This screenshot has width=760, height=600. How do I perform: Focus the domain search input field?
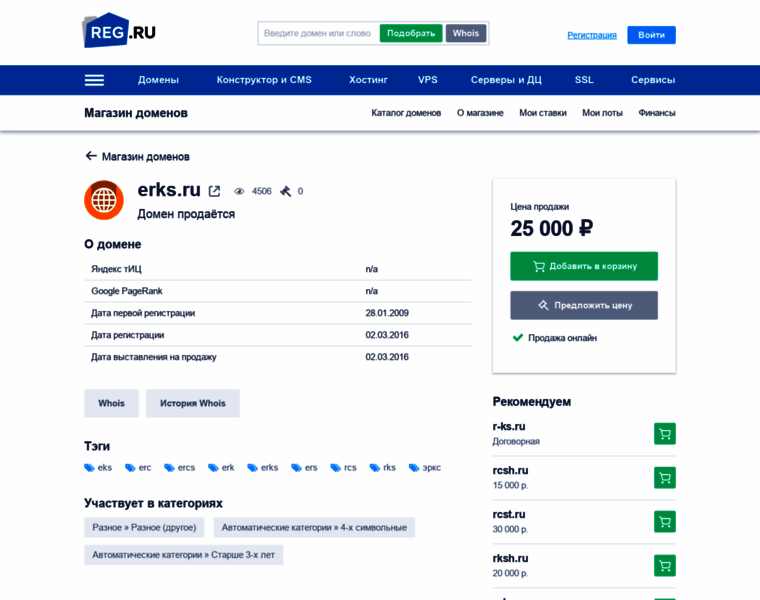pos(319,33)
